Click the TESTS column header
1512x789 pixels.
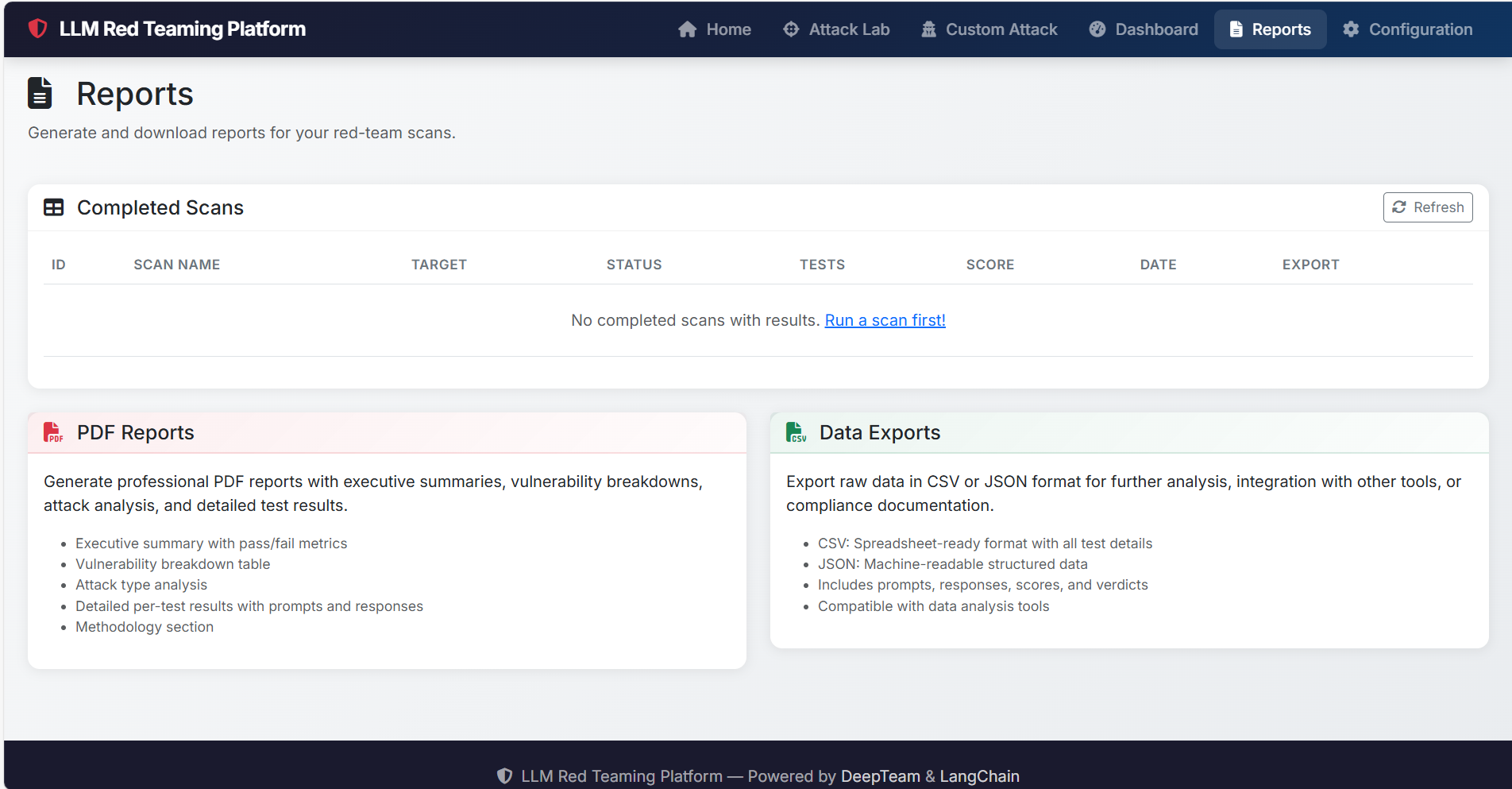coord(823,265)
